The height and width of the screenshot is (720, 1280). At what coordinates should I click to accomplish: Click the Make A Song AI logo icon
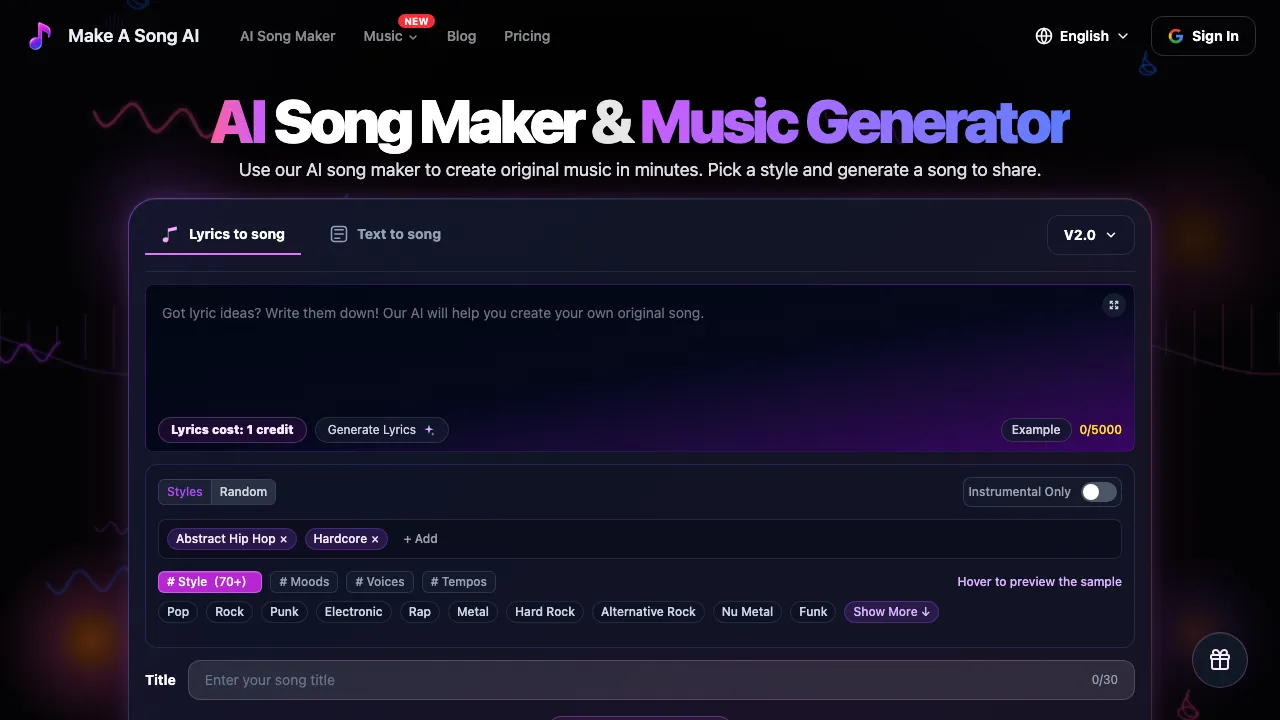(x=39, y=36)
